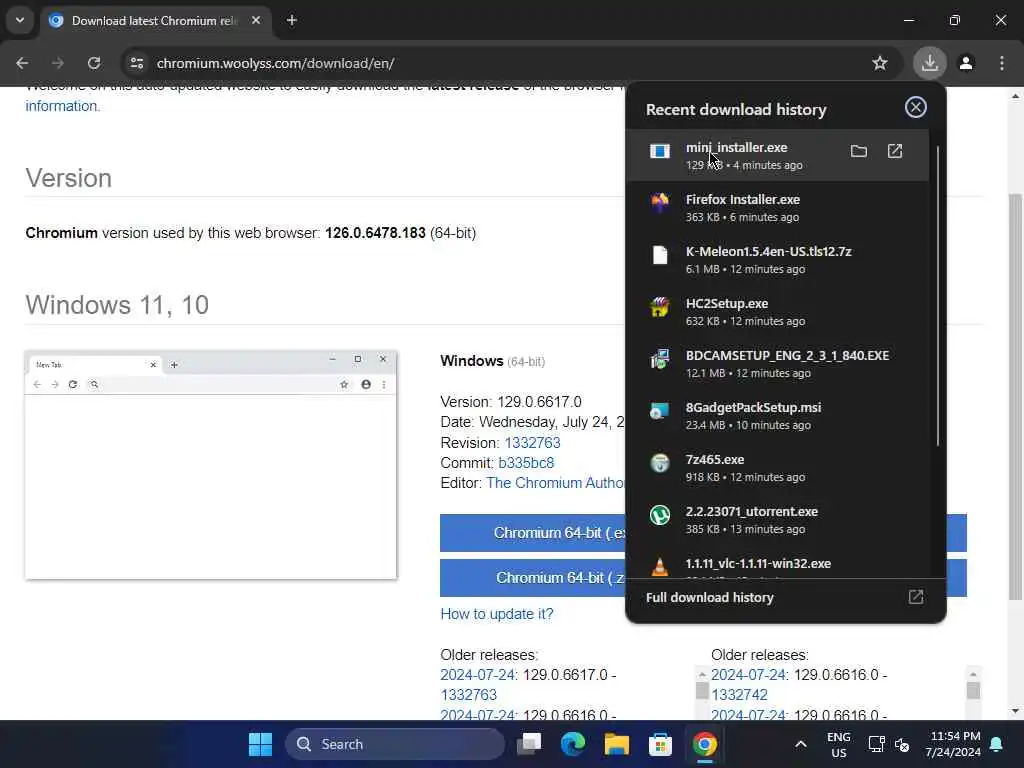Click the HC2Setup file icon
1024x768 pixels.
pyautogui.click(x=660, y=306)
